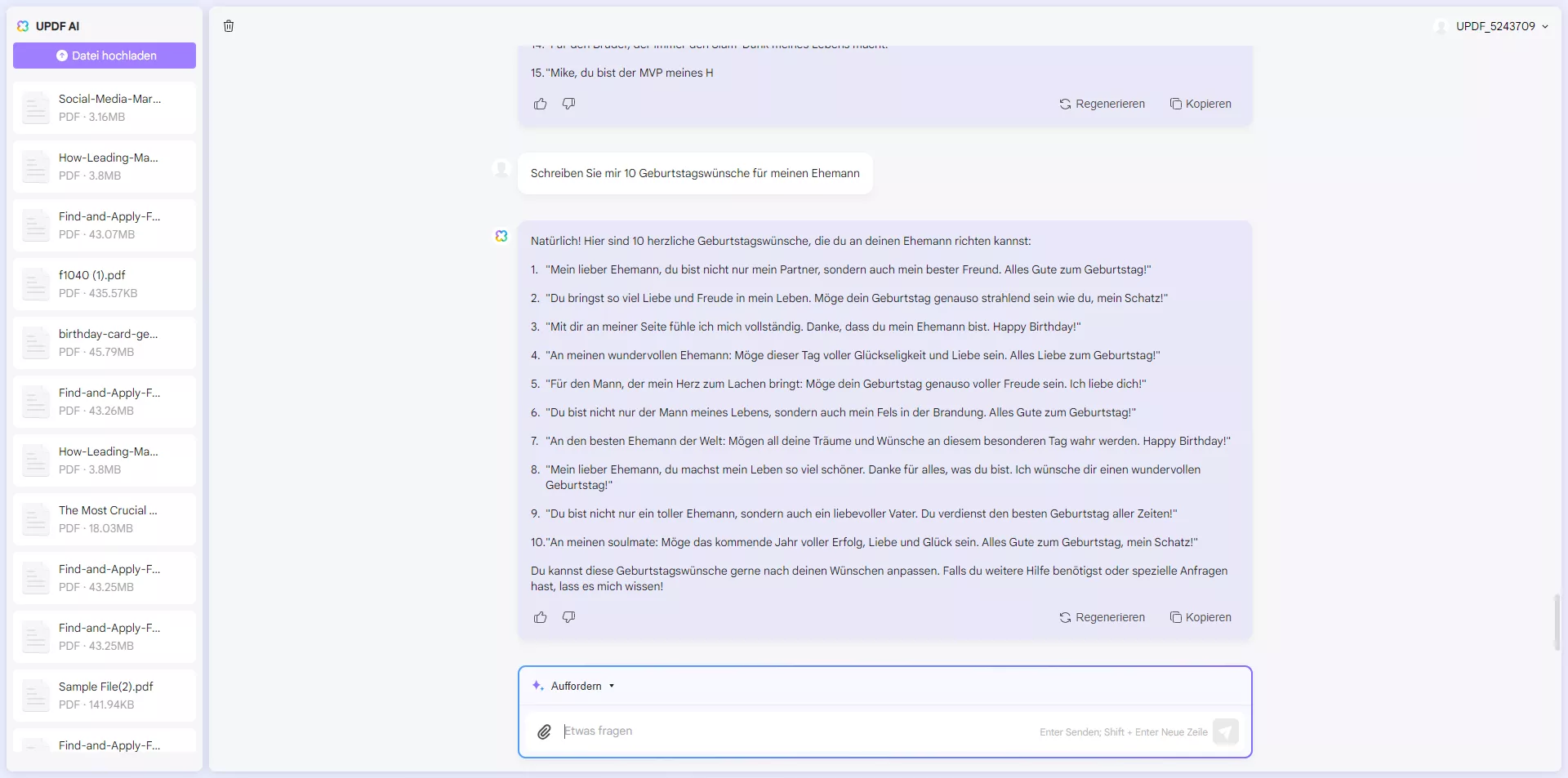Screen dimensions: 1568x778
Task: Click the Etwas fragen input field
Action: [x=796, y=731]
